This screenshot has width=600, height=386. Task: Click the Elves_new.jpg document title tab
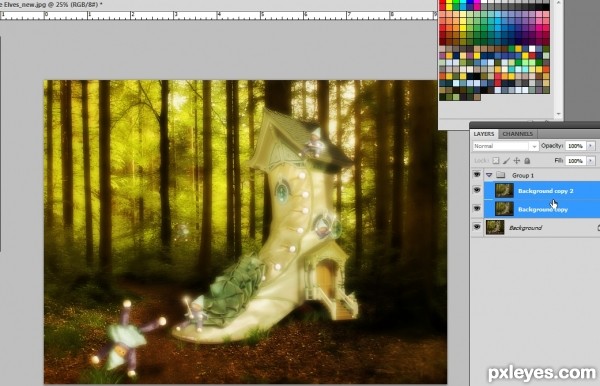pos(52,5)
